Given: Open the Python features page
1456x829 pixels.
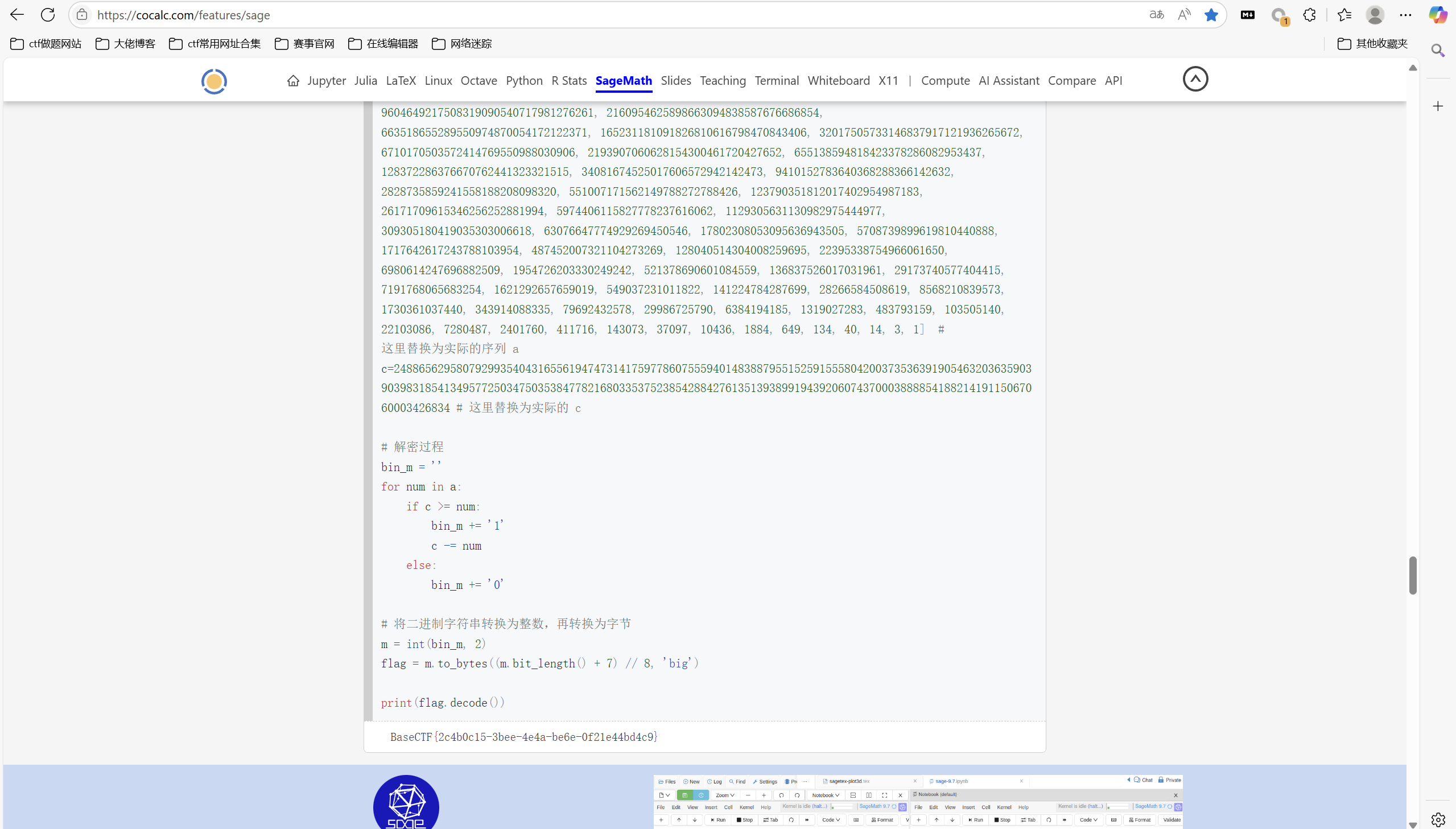Looking at the screenshot, I should [524, 81].
